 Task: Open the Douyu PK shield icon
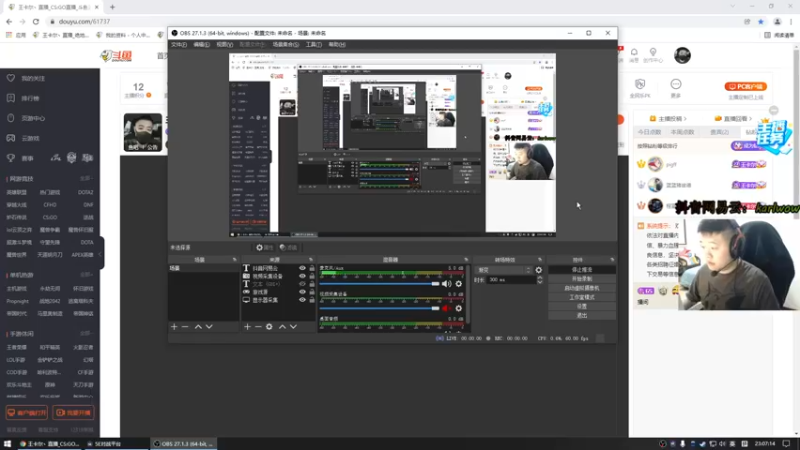(640, 87)
